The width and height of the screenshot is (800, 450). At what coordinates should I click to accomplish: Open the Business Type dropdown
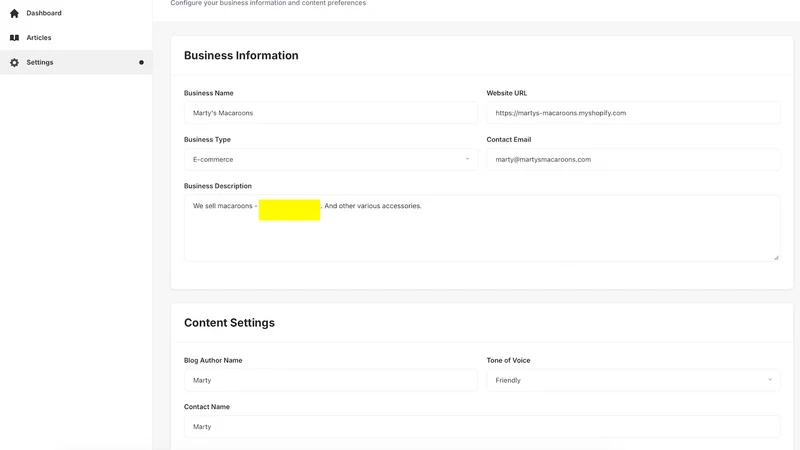(331, 159)
